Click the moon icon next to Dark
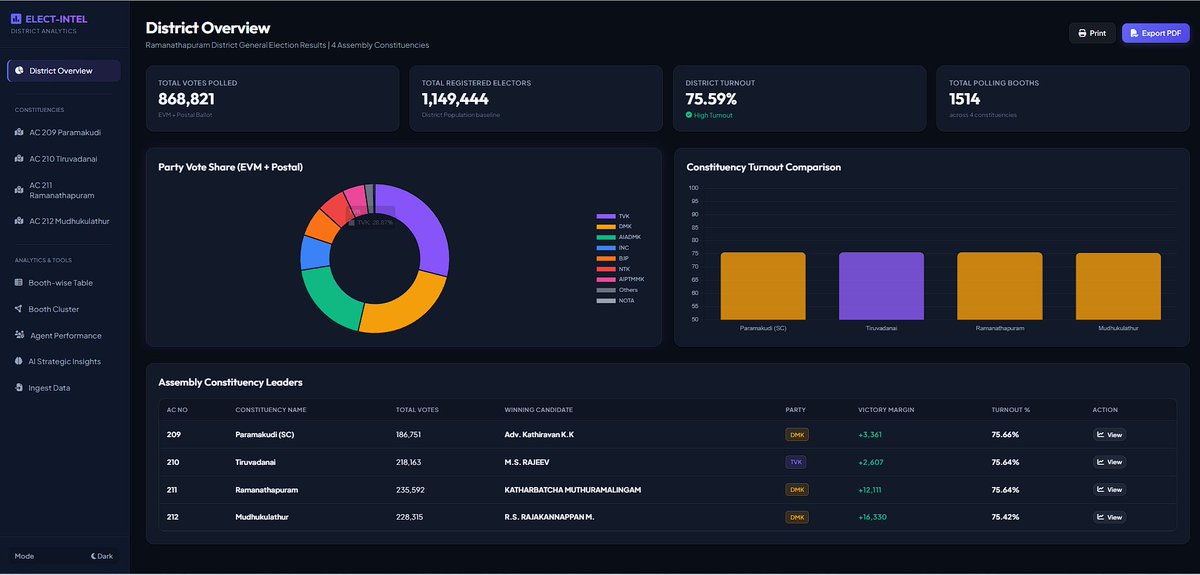1200x575 pixels. click(x=93, y=555)
